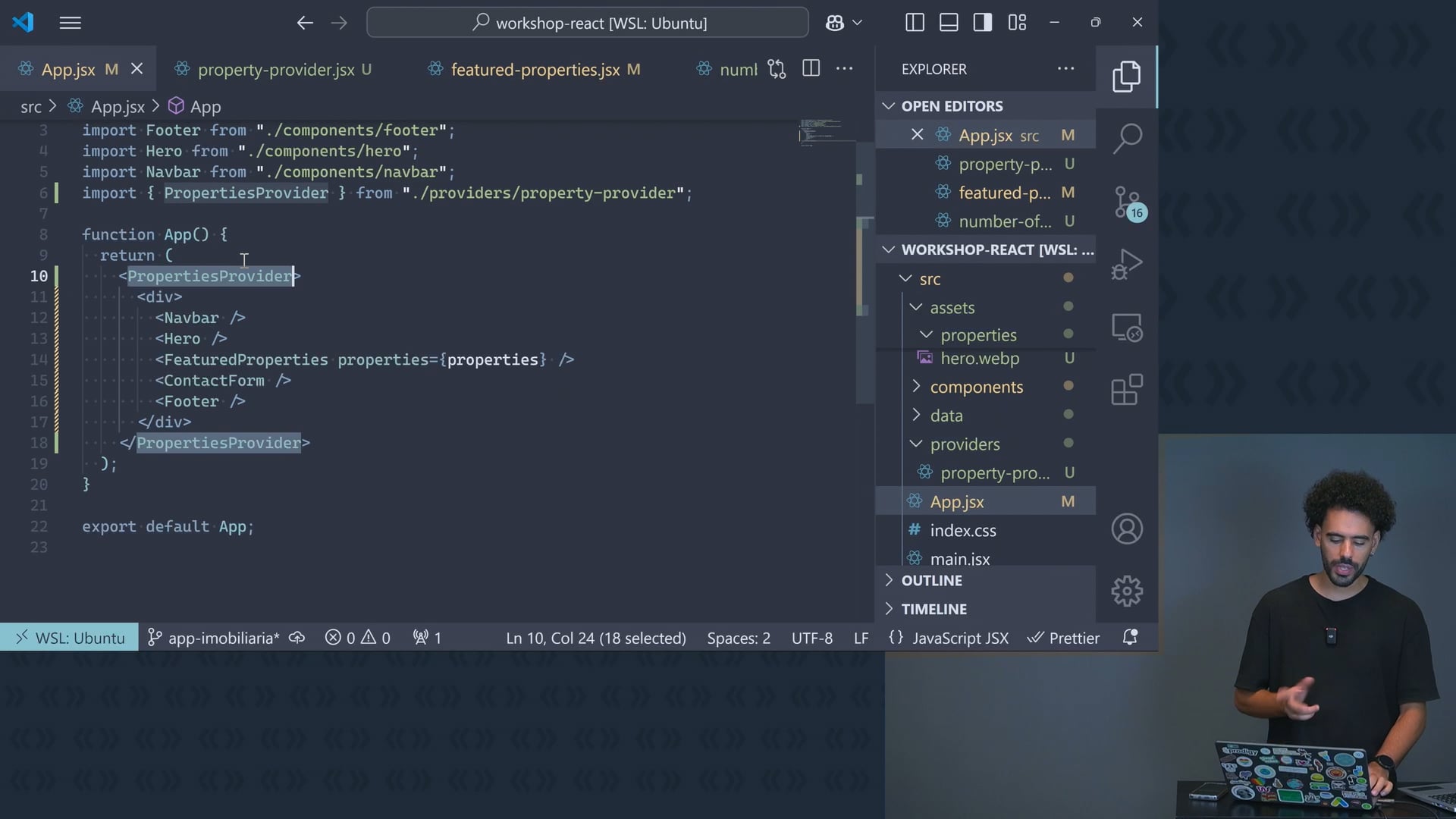Screen dimensions: 1456x819
Task: Open Copilot chat icon in title bar
Action: 835,23
